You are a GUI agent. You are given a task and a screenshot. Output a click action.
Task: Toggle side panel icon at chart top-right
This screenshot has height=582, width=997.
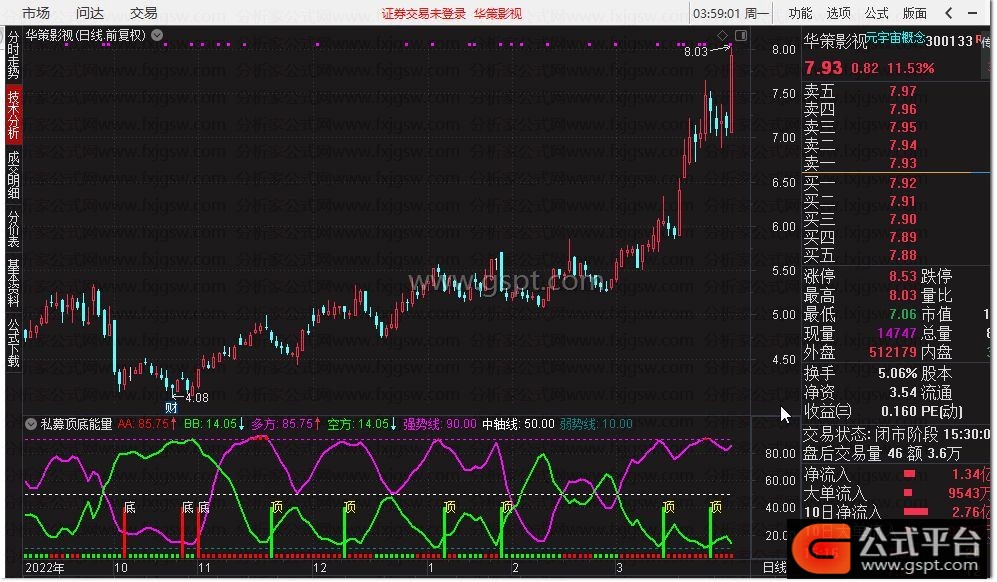tap(741, 35)
